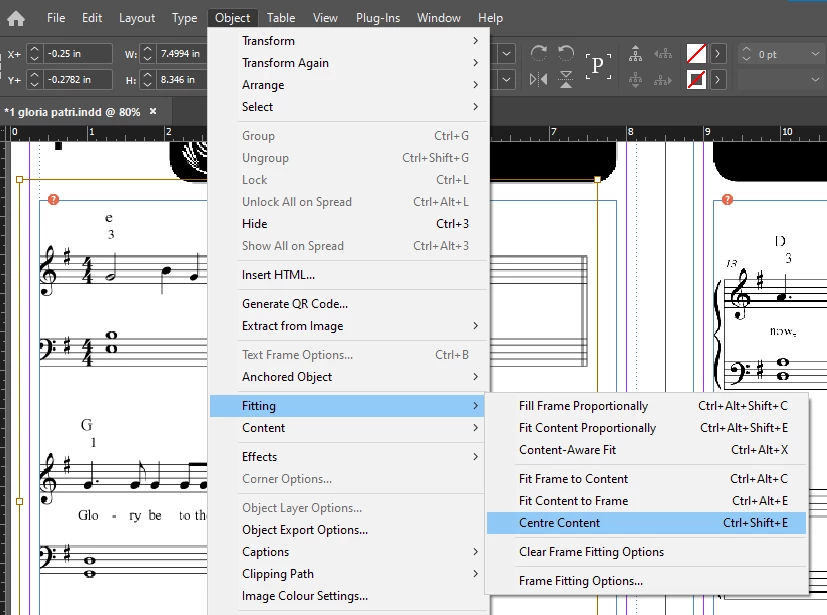Choose Fit Content to Frame
This screenshot has height=615, width=827.
point(647,501)
